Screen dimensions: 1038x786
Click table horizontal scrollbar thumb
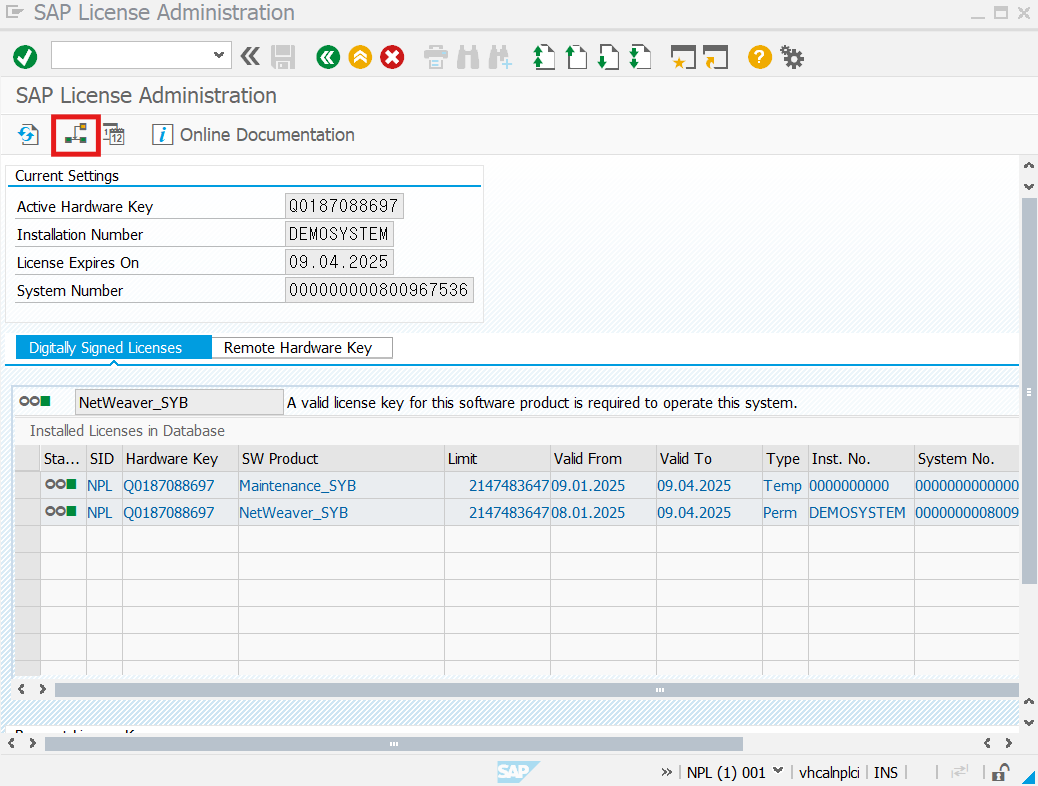[x=536, y=690]
